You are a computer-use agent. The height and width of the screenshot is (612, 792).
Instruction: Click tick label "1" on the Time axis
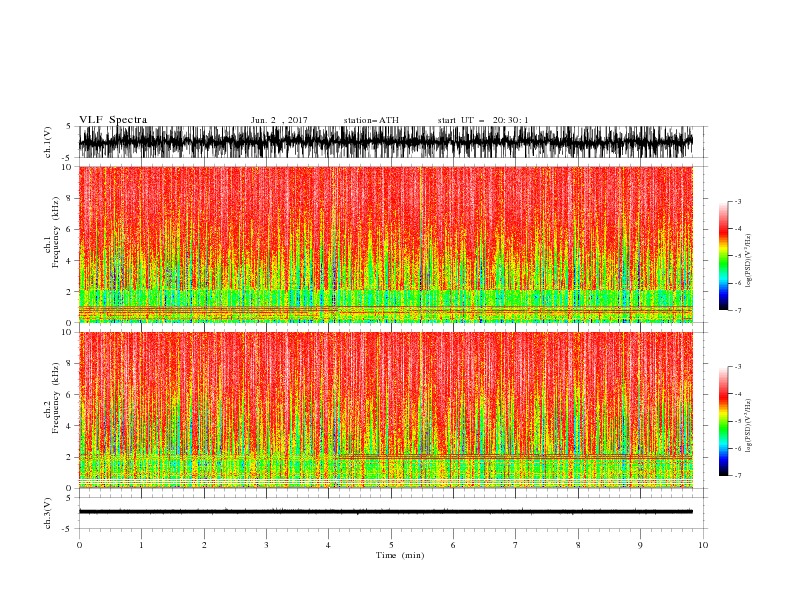(141, 545)
